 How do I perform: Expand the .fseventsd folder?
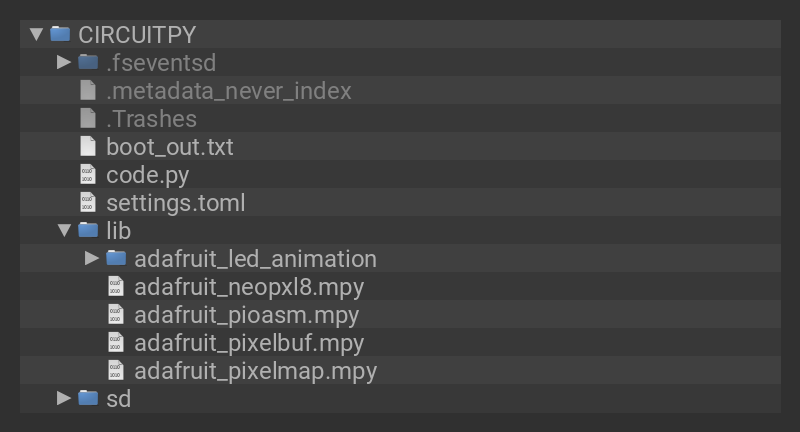coord(64,62)
